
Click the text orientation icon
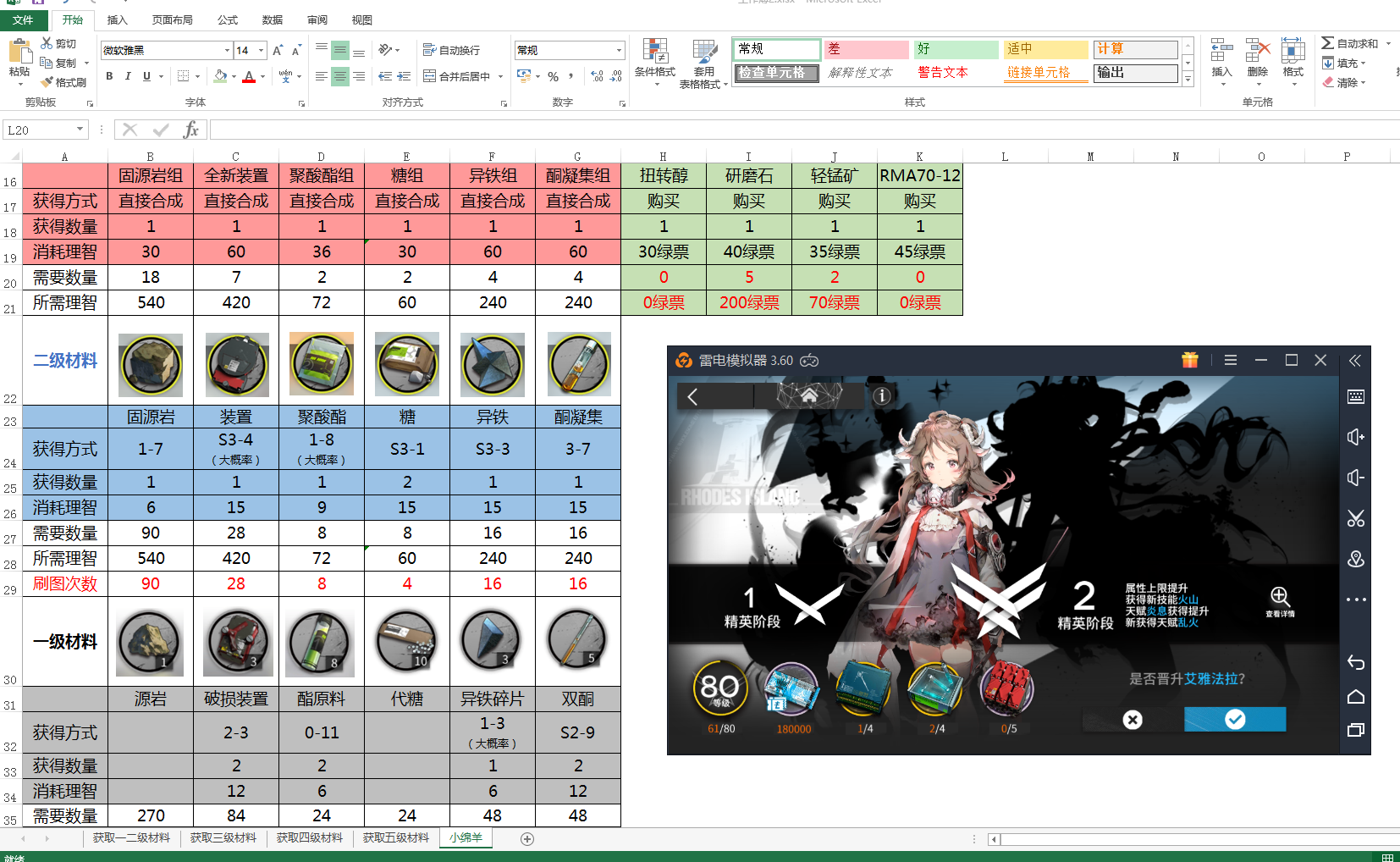pyautogui.click(x=385, y=50)
